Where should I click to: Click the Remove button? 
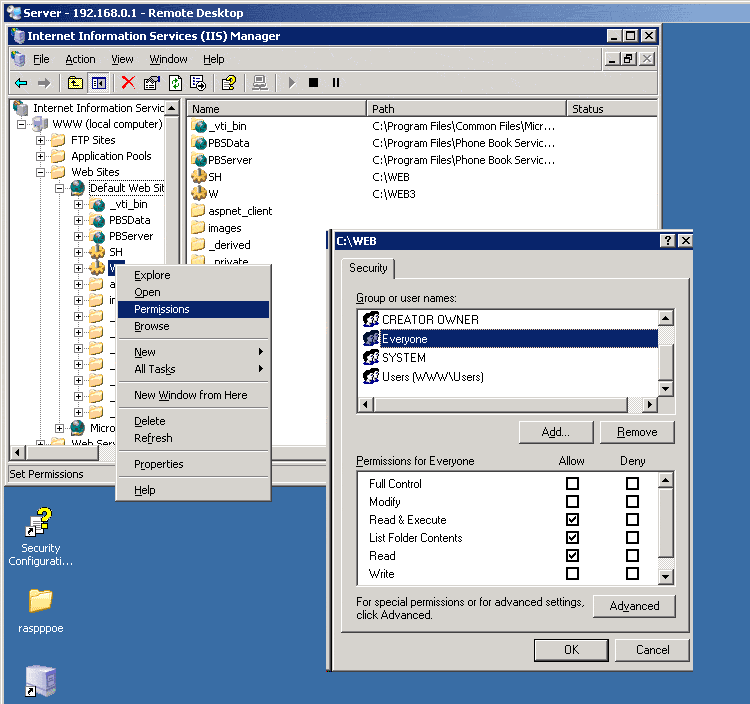click(637, 432)
